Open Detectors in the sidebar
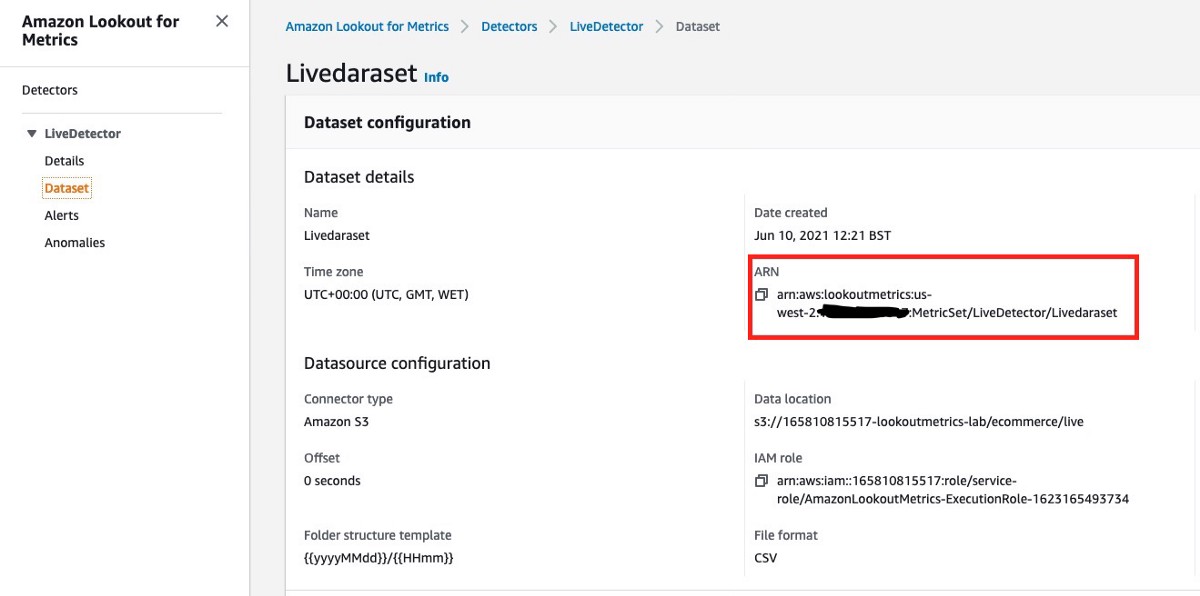Viewport: 1200px width, 596px height. click(50, 90)
